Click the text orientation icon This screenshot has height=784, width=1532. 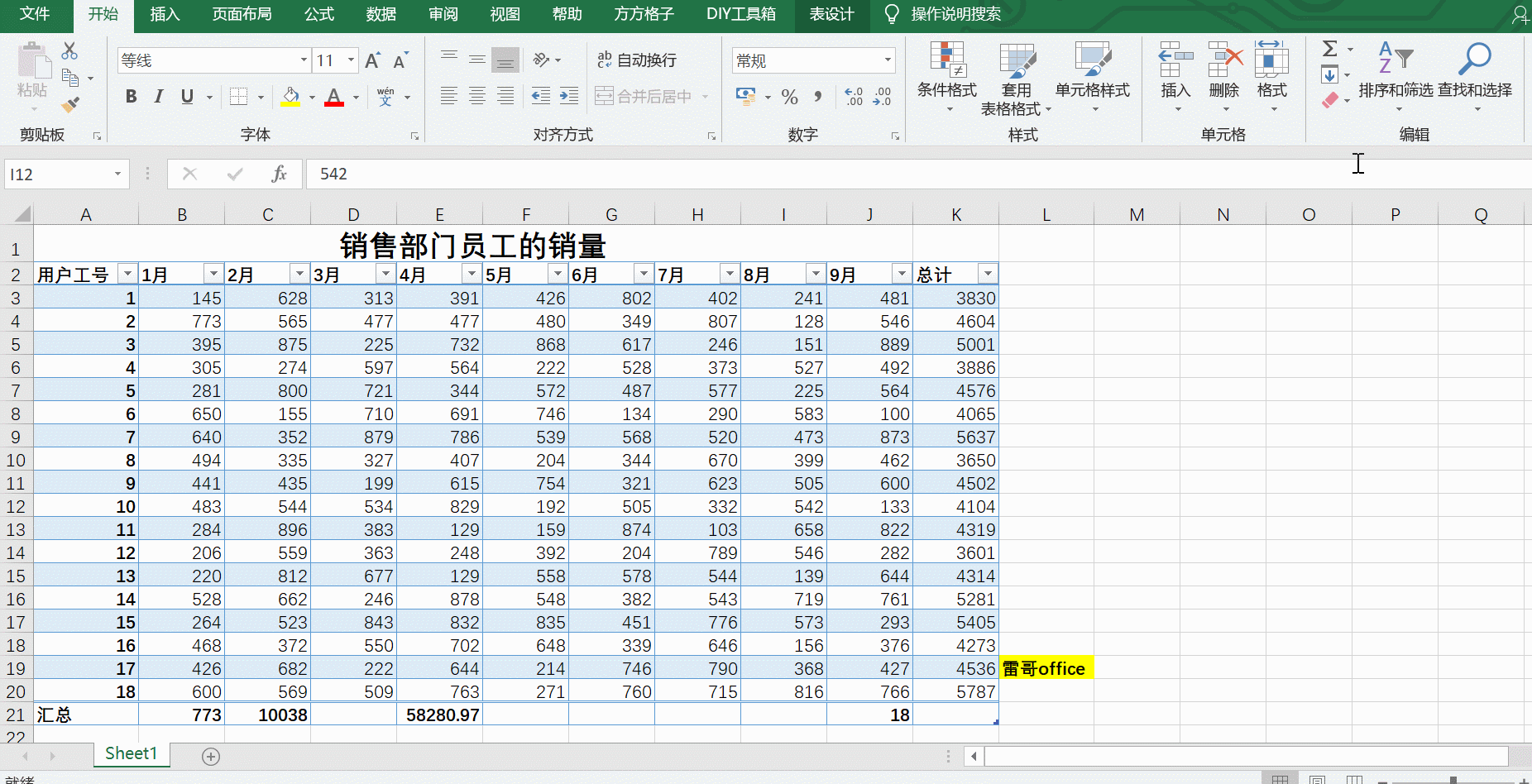point(542,60)
